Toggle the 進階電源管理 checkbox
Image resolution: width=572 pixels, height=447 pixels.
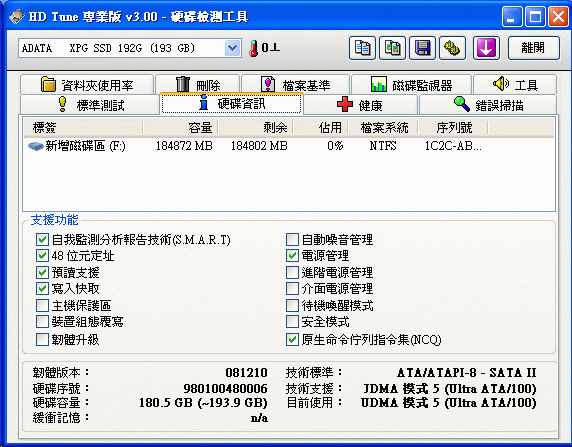click(x=292, y=272)
